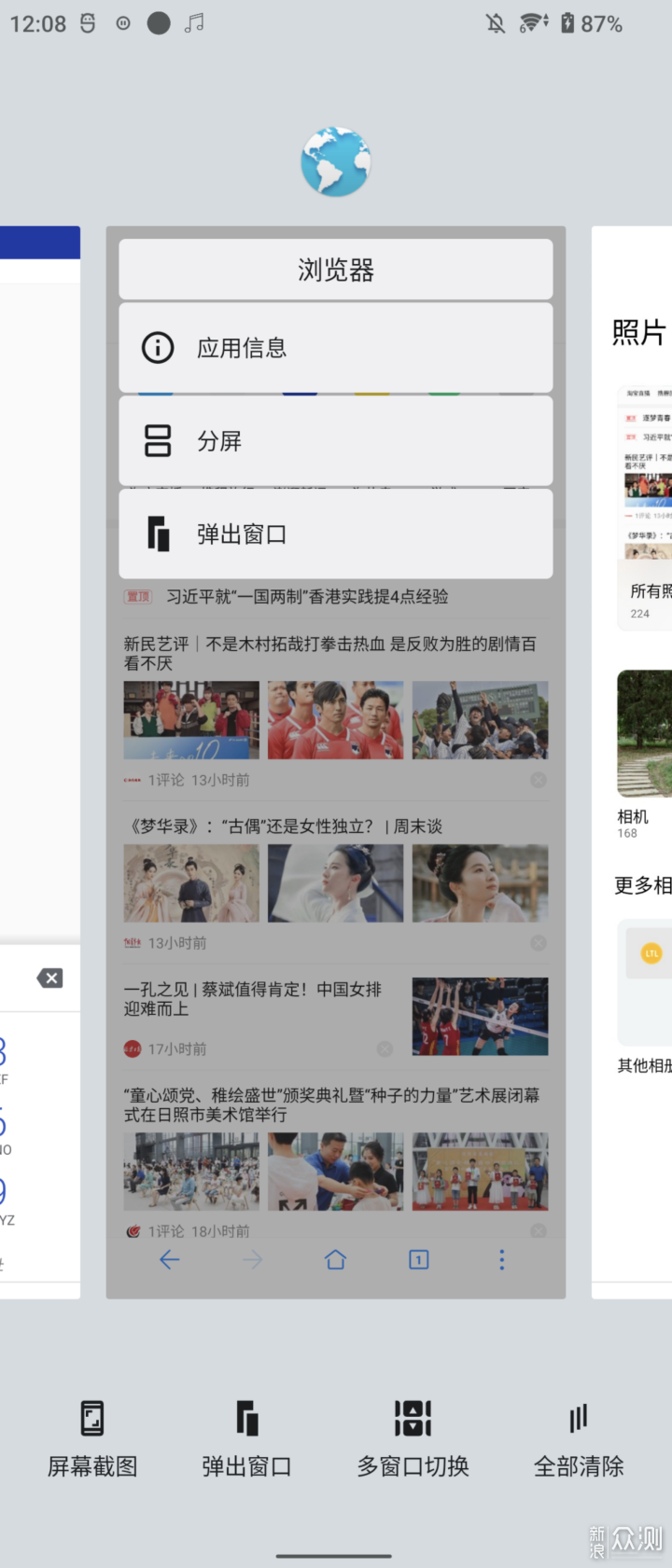Open article 一孔之见 蔡斌值得肯定
The image size is (672, 1568).
(x=253, y=999)
